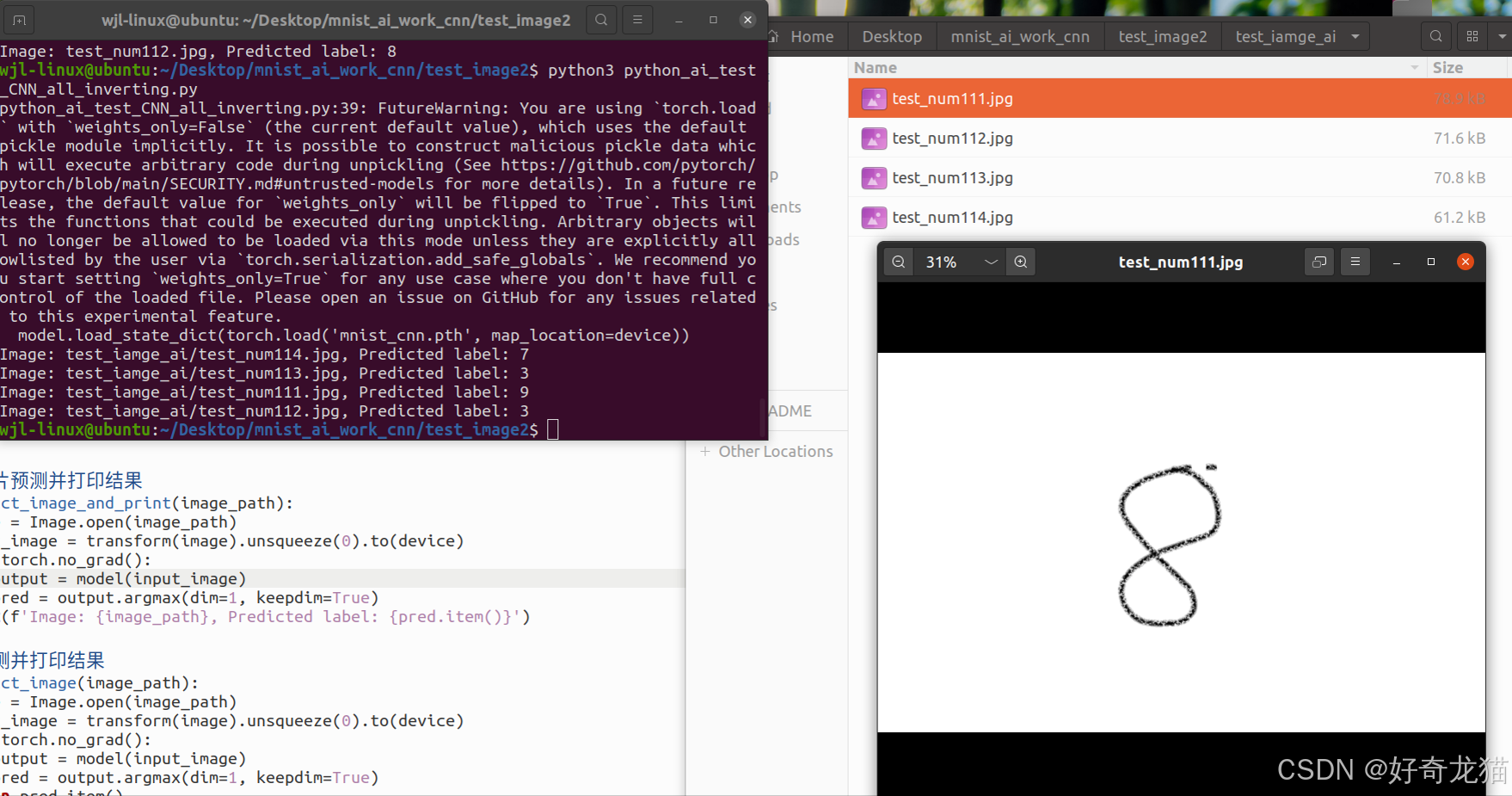Image resolution: width=1512 pixels, height=796 pixels.
Task: Go to mnist_ai_work_cnn in path bar
Action: 1020,36
